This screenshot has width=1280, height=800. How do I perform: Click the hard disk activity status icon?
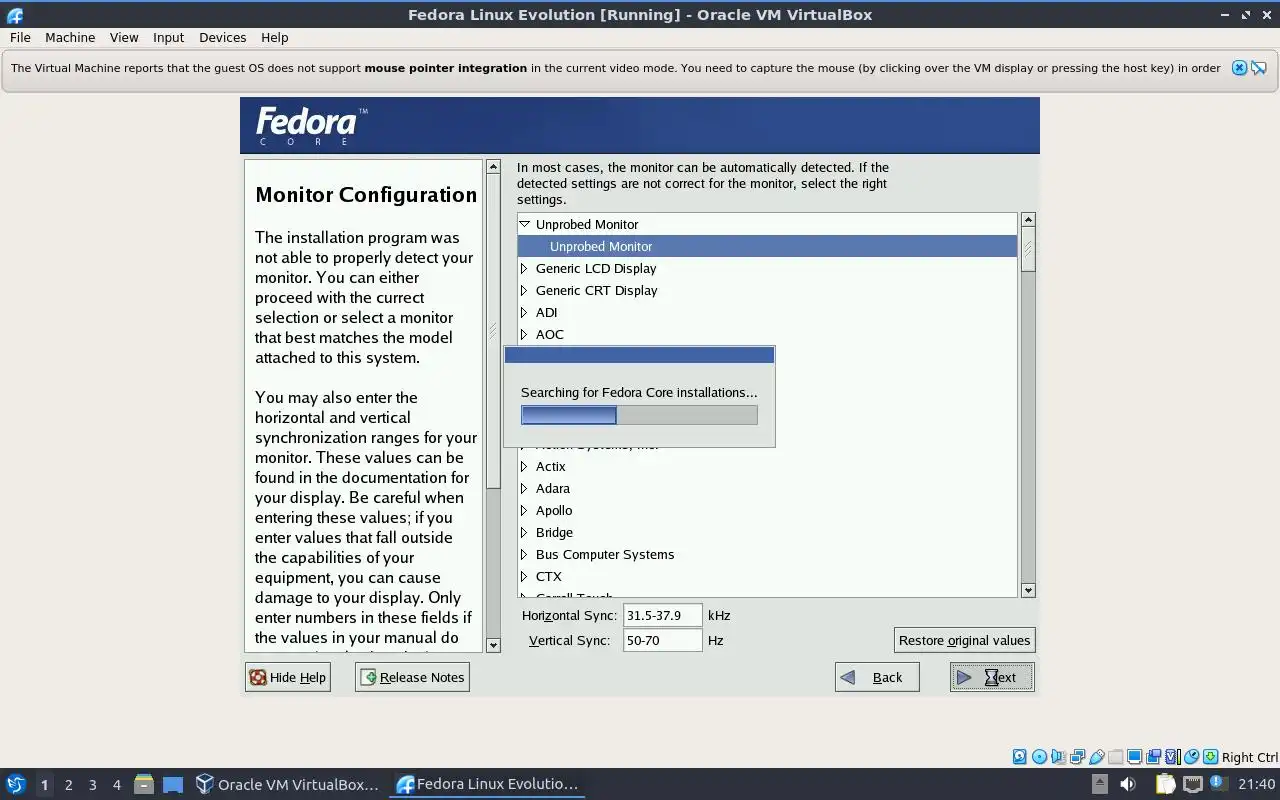pos(1019,757)
